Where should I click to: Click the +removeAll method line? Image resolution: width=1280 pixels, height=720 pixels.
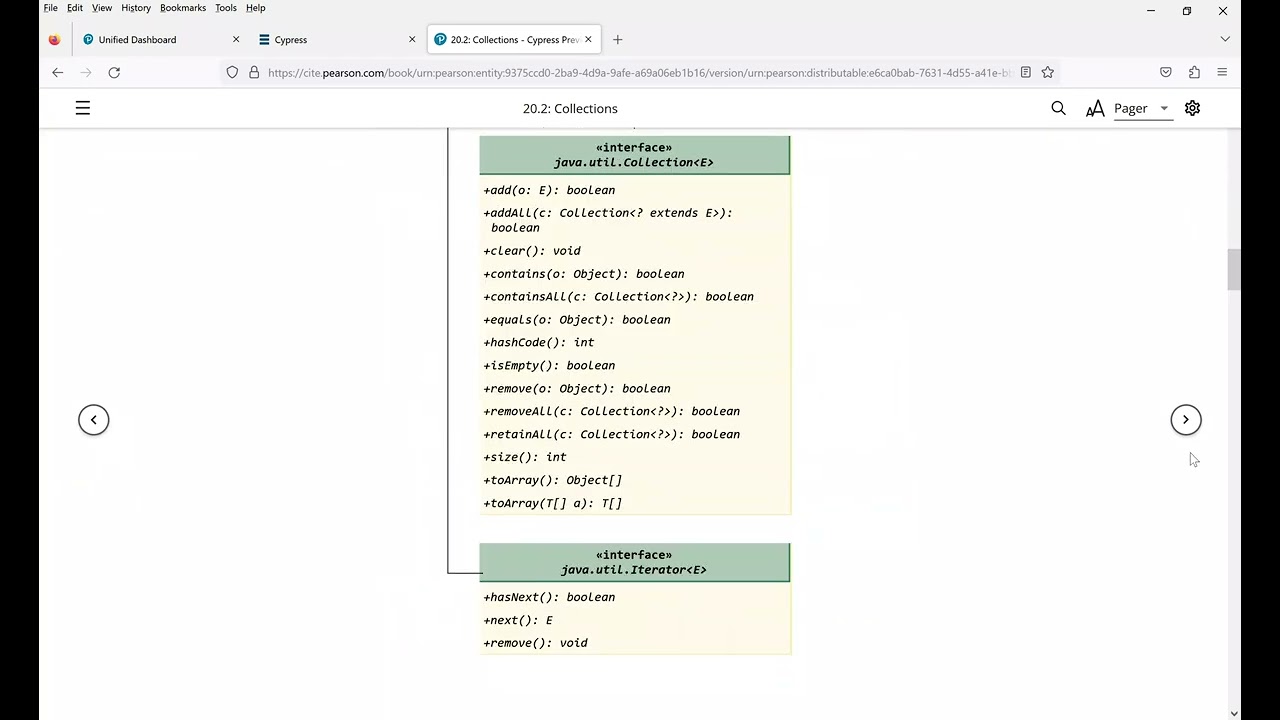612,411
